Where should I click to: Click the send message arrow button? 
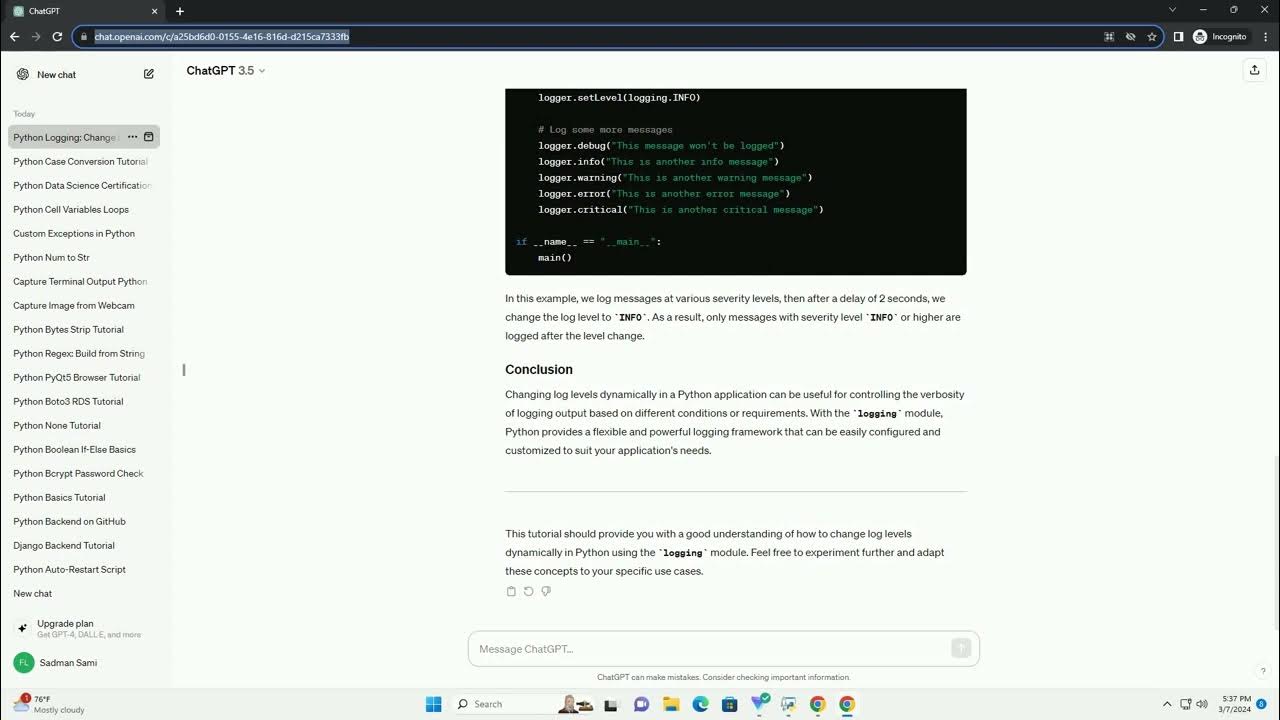click(x=961, y=648)
